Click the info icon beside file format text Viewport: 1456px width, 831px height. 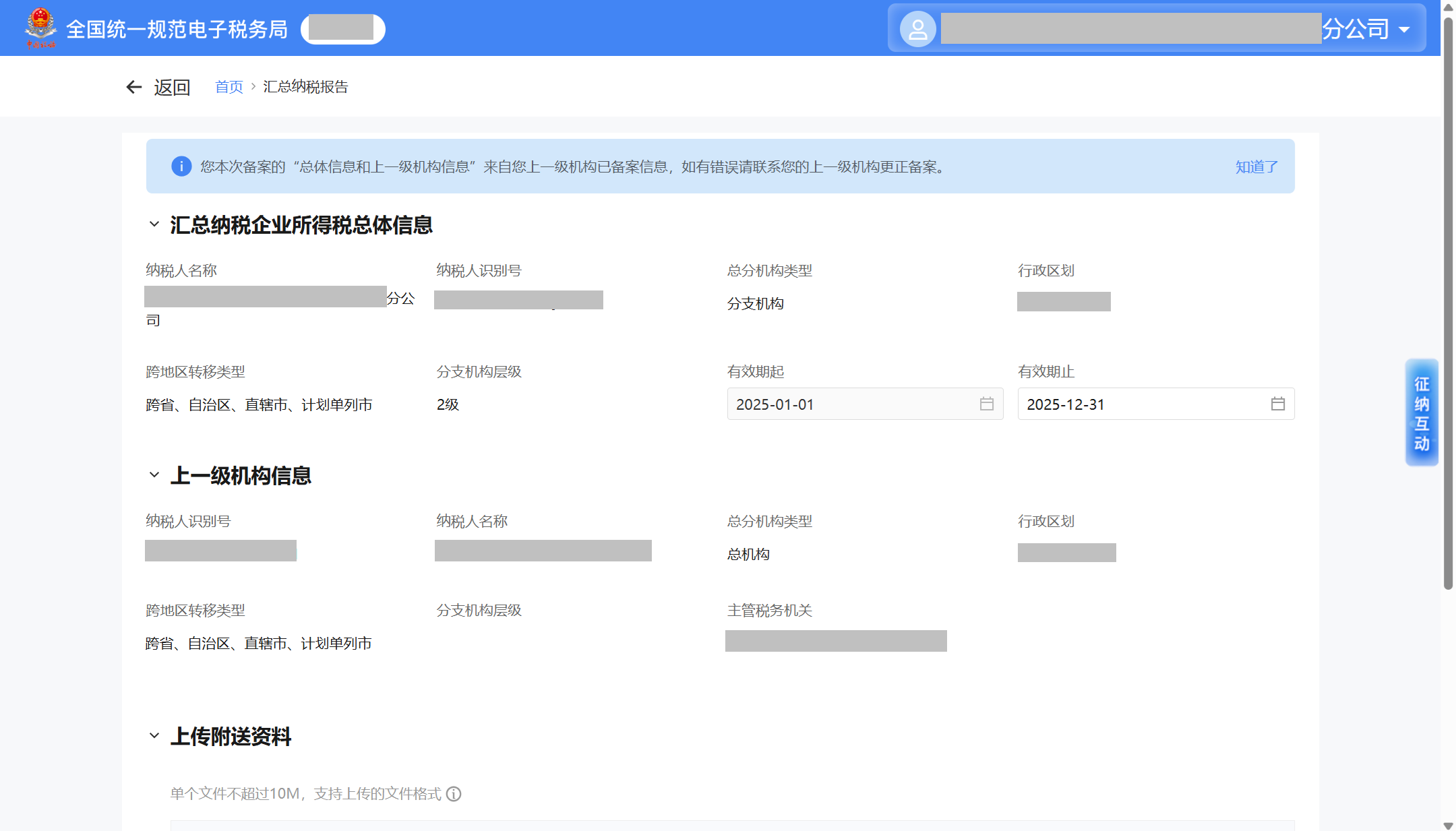454,794
